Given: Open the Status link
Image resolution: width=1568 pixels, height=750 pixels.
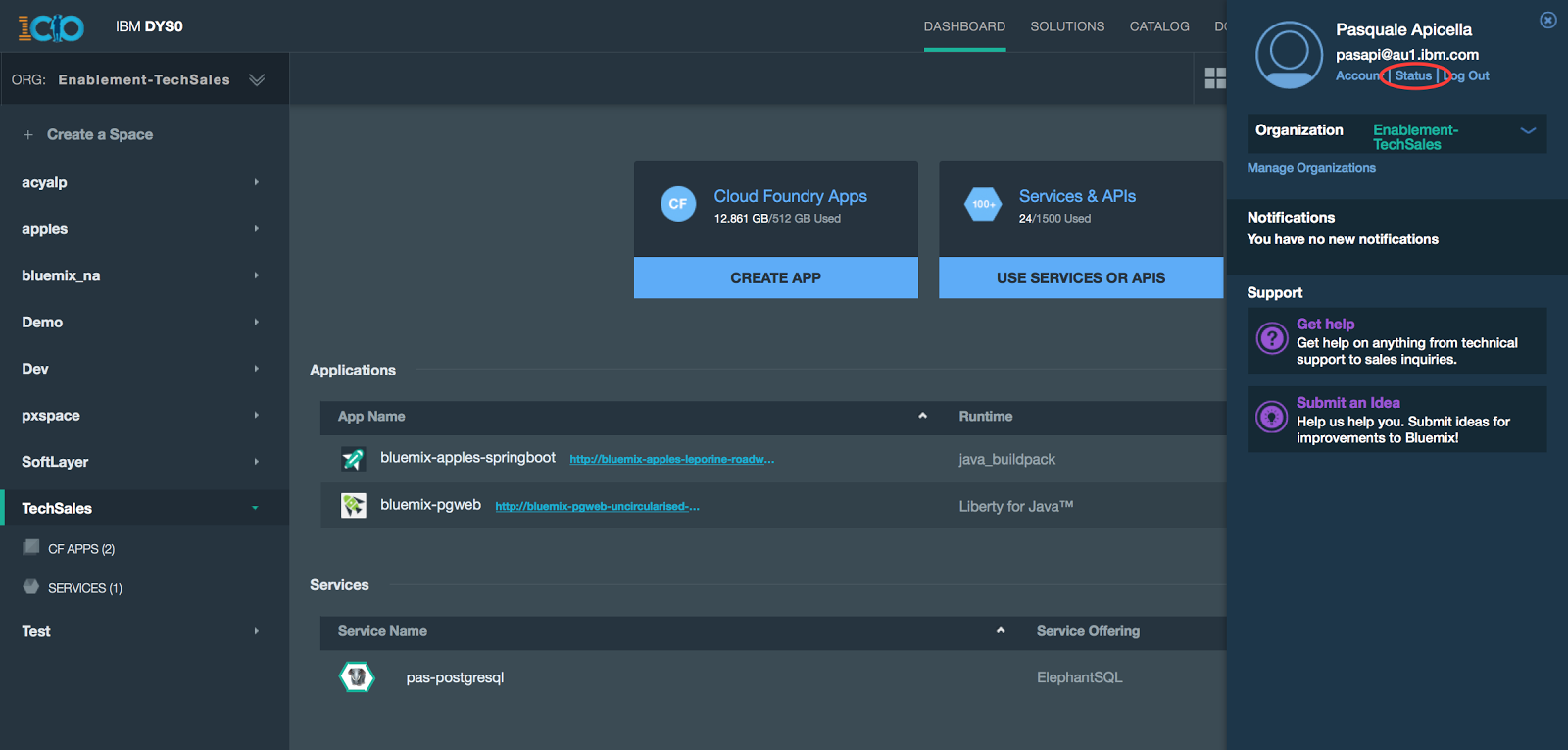Looking at the screenshot, I should point(1413,76).
